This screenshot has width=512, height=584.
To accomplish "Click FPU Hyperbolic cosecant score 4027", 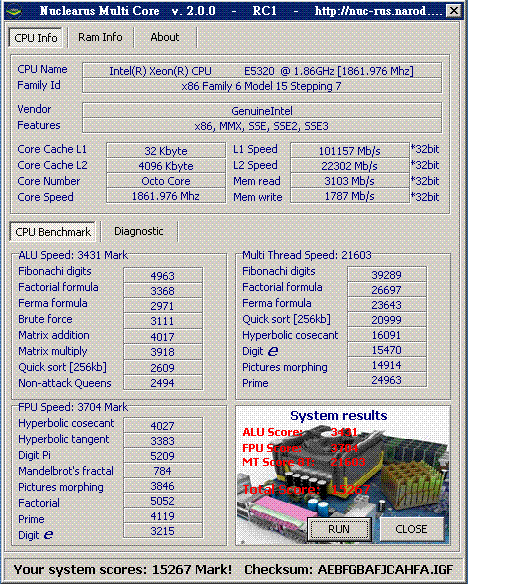I will (x=163, y=425).
